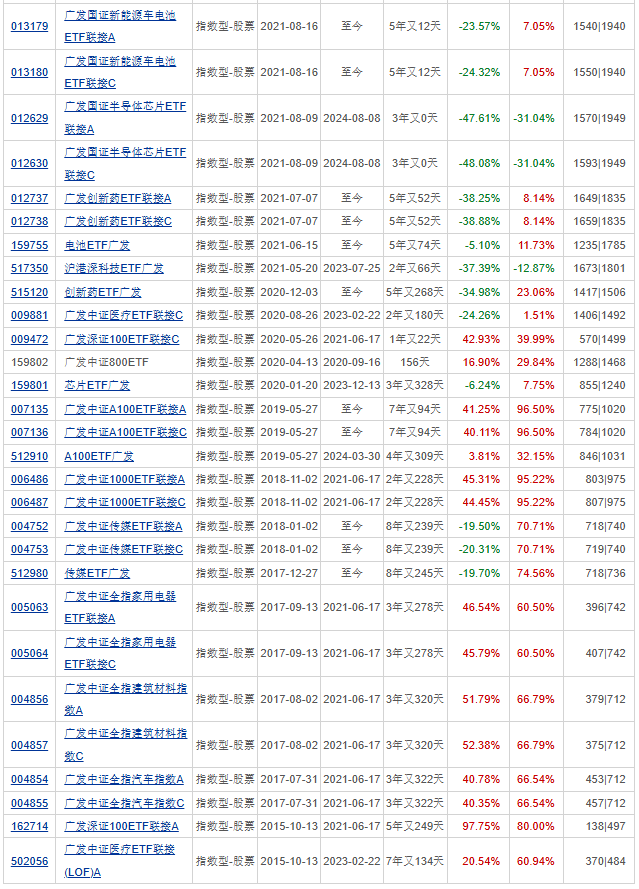Click fund code 515120
Viewport: 639px width, 889px height.
point(29,293)
